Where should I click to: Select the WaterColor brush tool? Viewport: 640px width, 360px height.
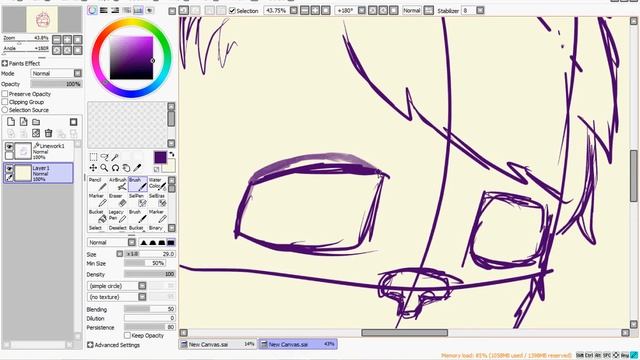pos(157,184)
